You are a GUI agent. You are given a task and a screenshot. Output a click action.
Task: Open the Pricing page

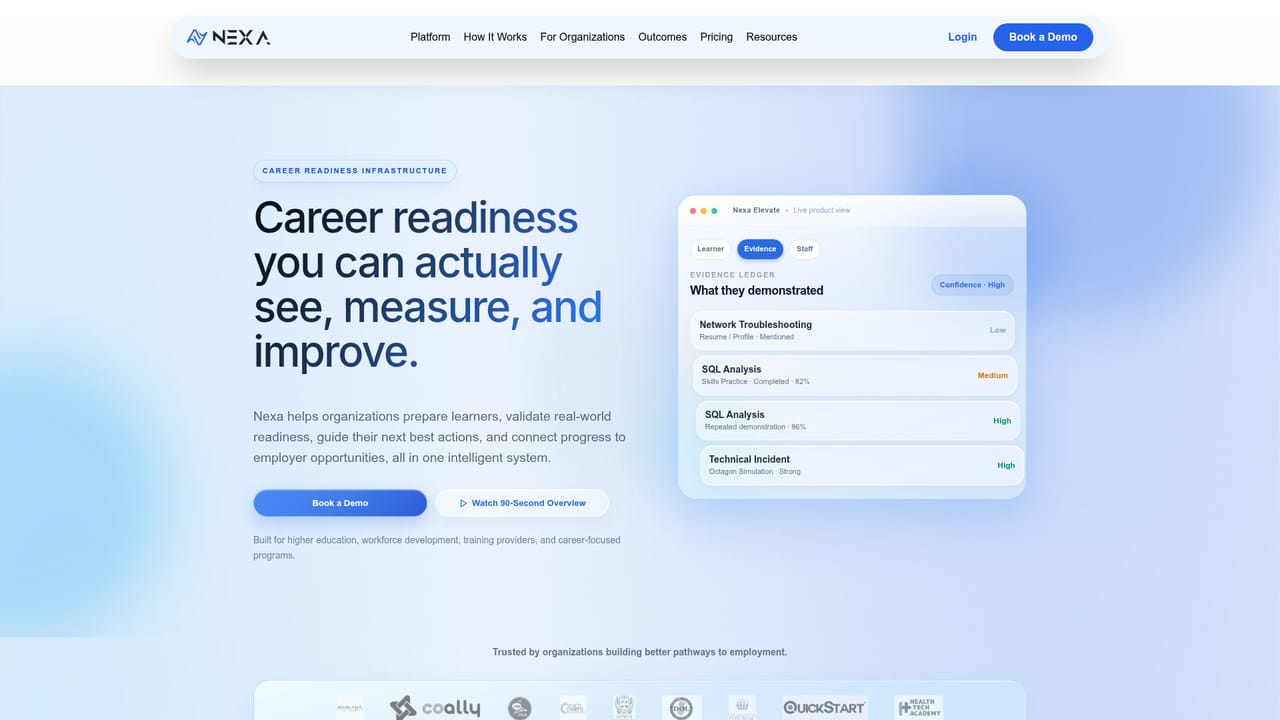[x=716, y=37]
